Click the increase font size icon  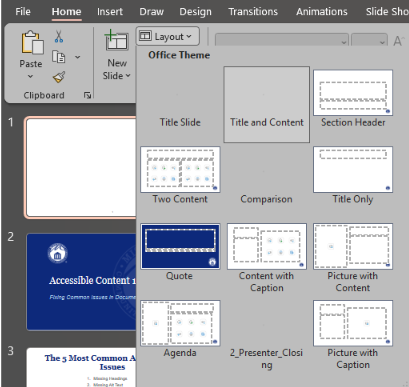[x=398, y=41]
